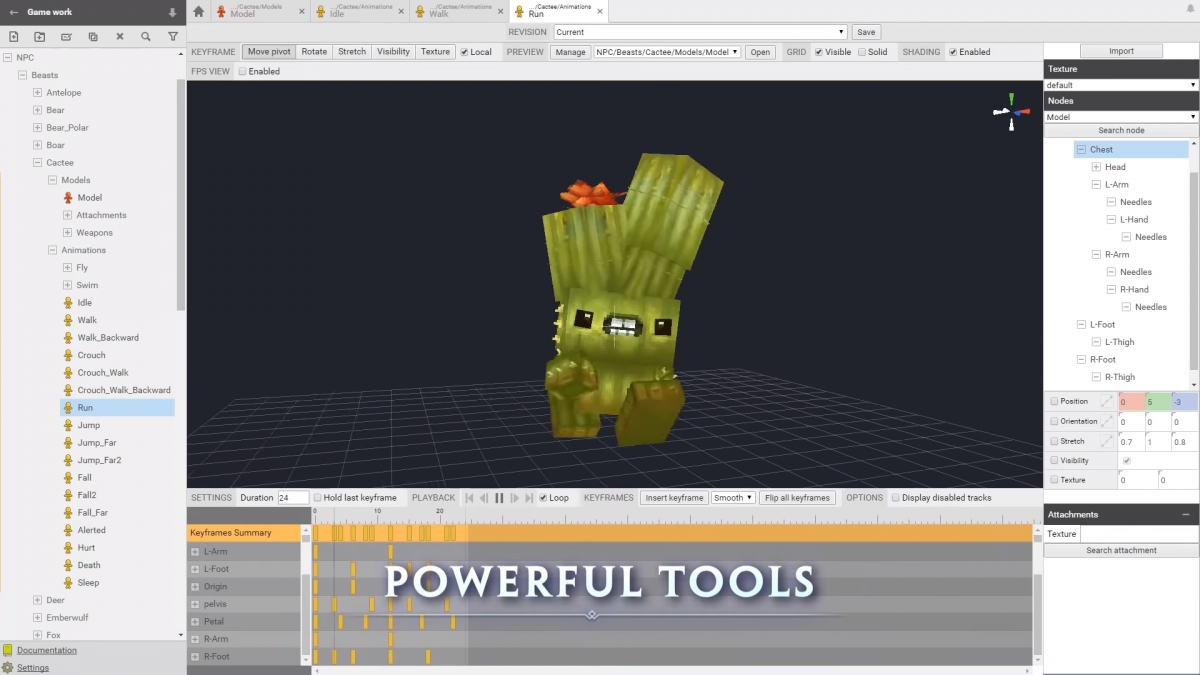Viewport: 1200px width, 675px height.
Task: Click the red Position X value field
Action: pyautogui.click(x=1131, y=401)
